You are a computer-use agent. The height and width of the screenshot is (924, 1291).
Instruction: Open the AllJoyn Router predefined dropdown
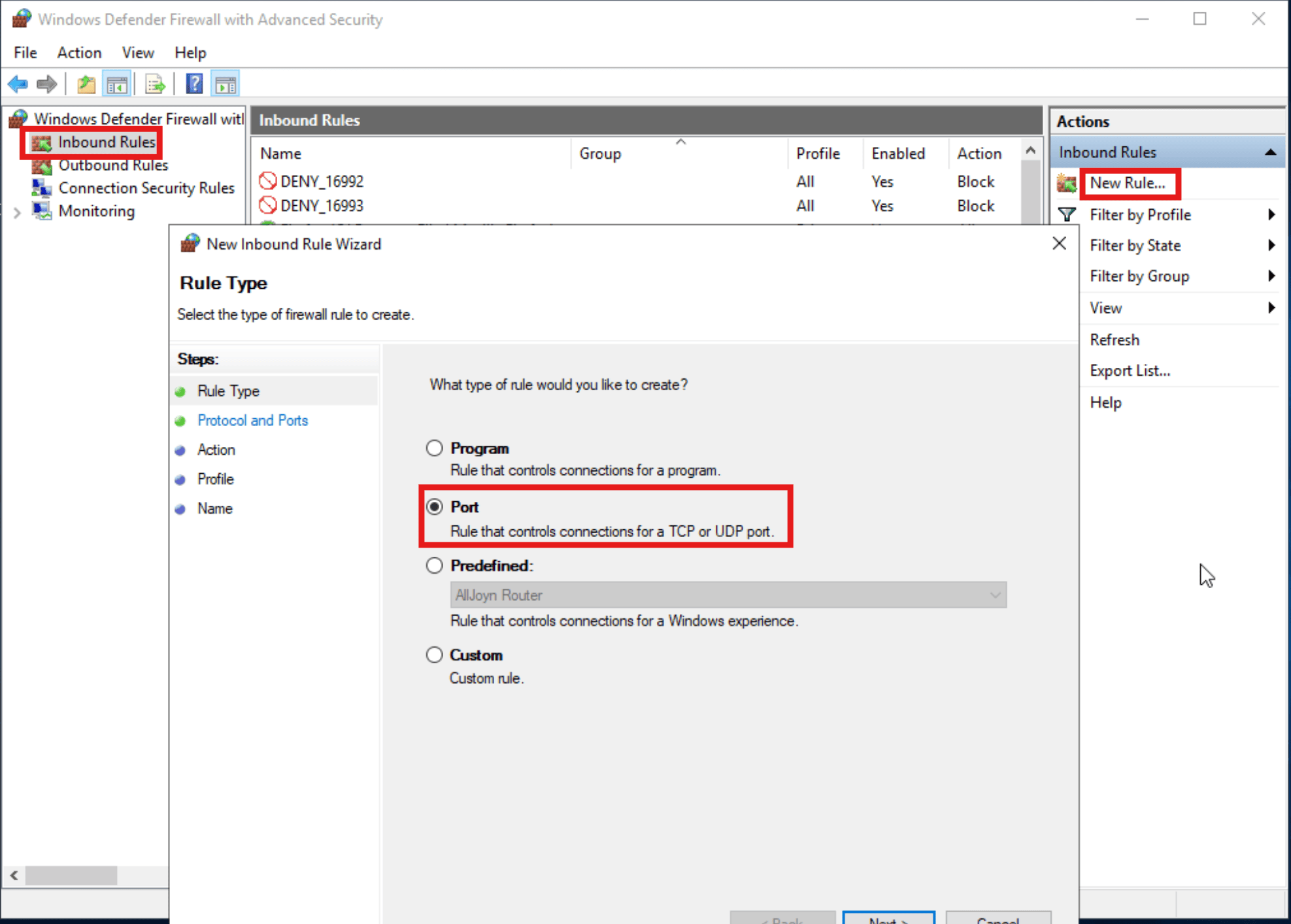click(x=995, y=595)
